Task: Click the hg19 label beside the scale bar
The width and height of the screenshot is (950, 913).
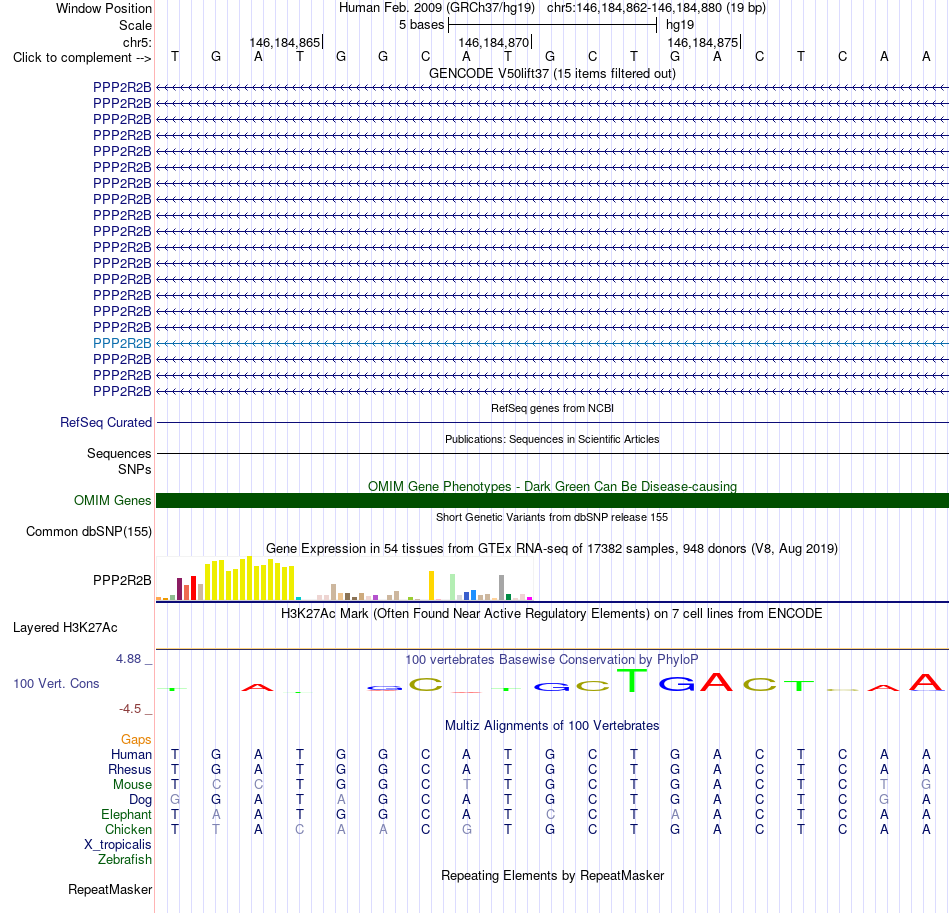Action: point(680,25)
